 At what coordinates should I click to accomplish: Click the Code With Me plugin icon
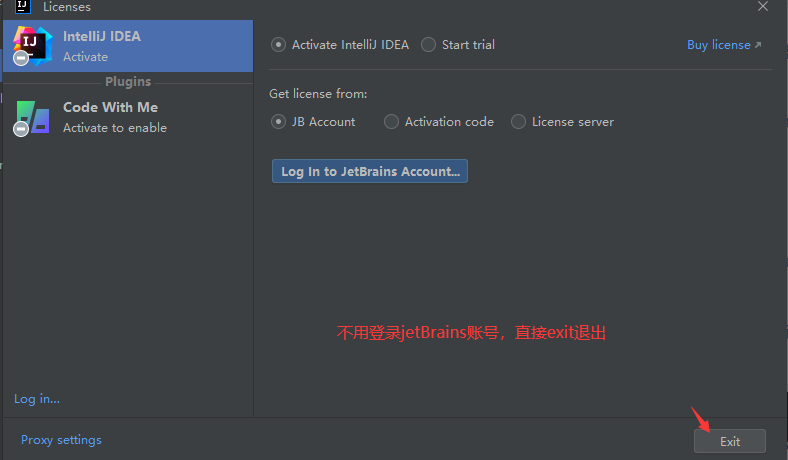(x=33, y=116)
